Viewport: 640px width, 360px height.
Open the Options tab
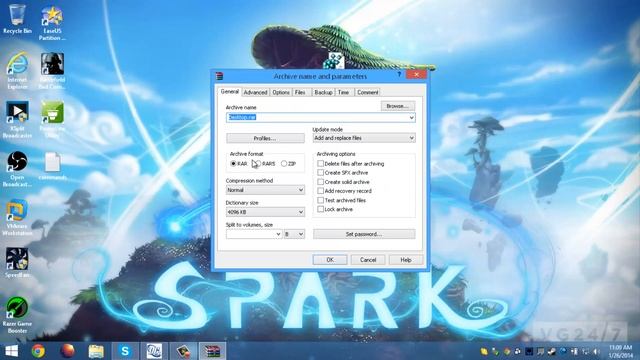[281, 93]
